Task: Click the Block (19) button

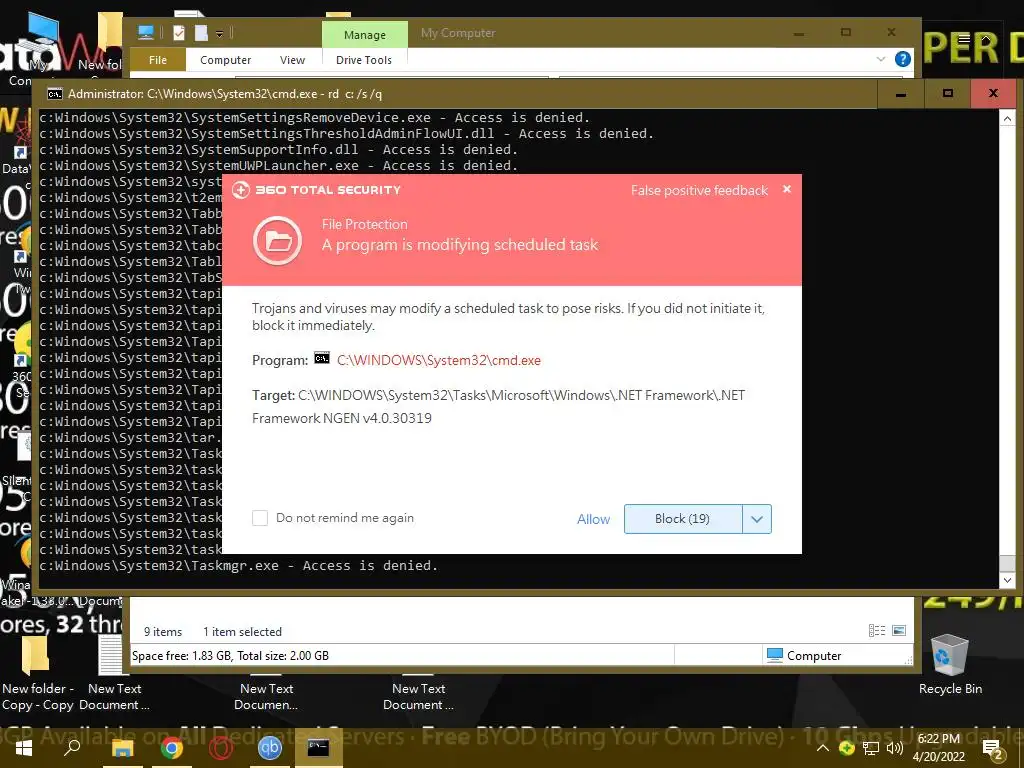Action: click(682, 519)
